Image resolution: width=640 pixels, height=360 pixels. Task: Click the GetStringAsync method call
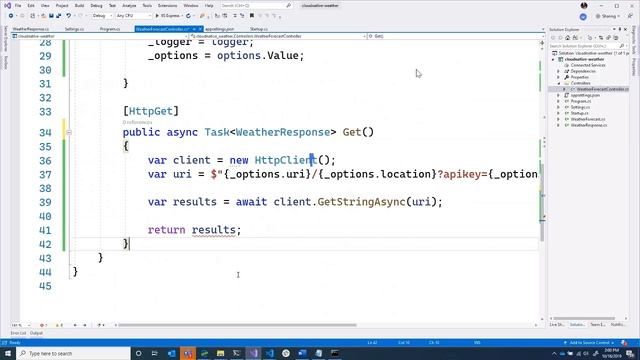361,202
